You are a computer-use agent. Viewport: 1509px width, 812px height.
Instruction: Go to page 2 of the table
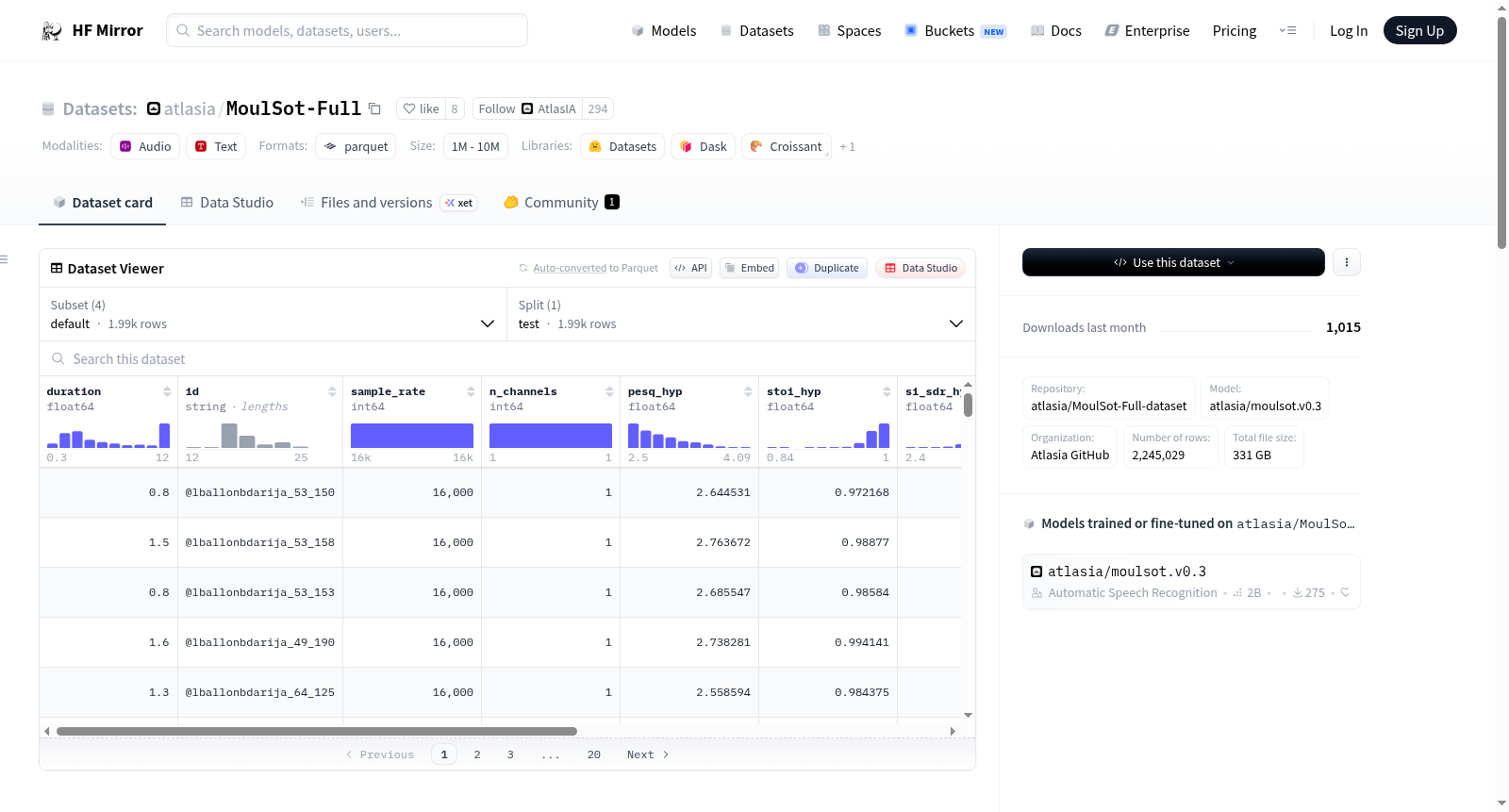tap(477, 754)
